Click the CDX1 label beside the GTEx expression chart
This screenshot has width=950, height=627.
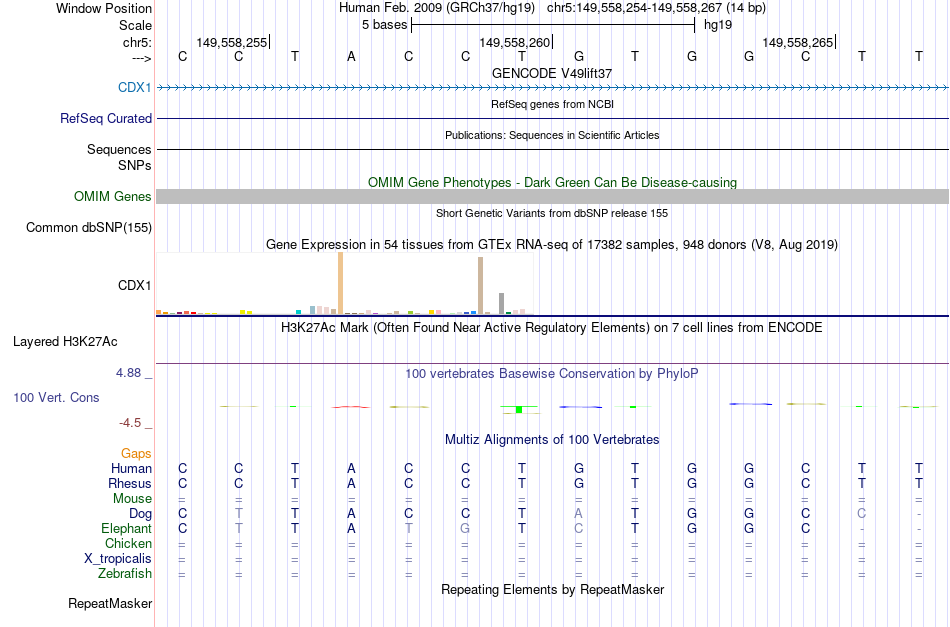coord(135,285)
